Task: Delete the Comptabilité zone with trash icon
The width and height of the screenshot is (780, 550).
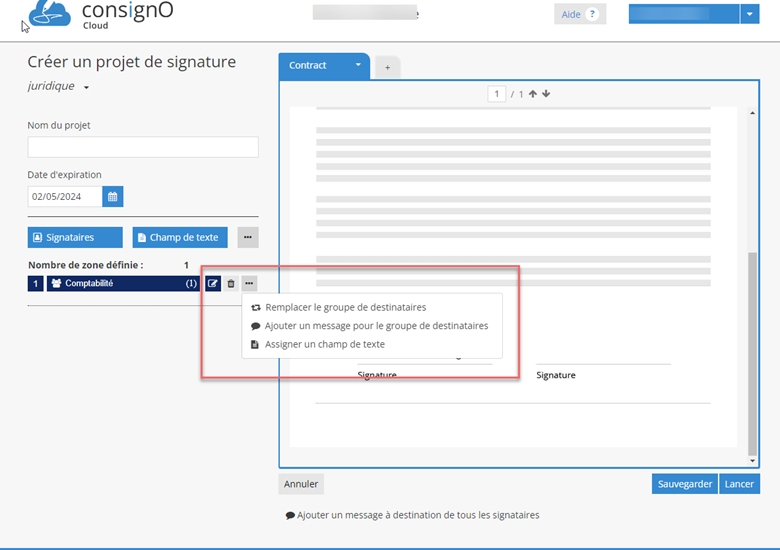Action: [231, 284]
